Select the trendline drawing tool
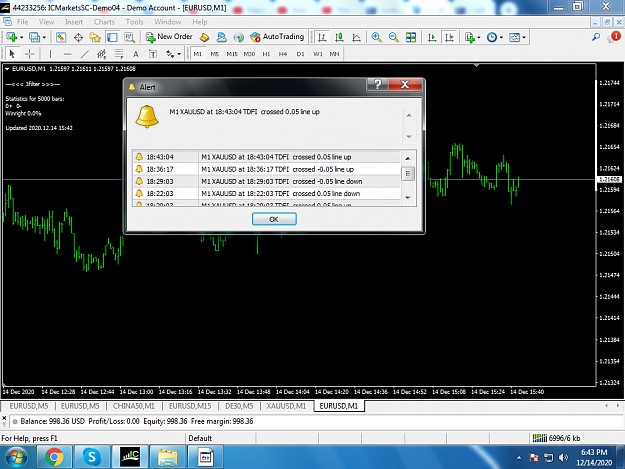The height and width of the screenshot is (469, 625). click(85, 54)
